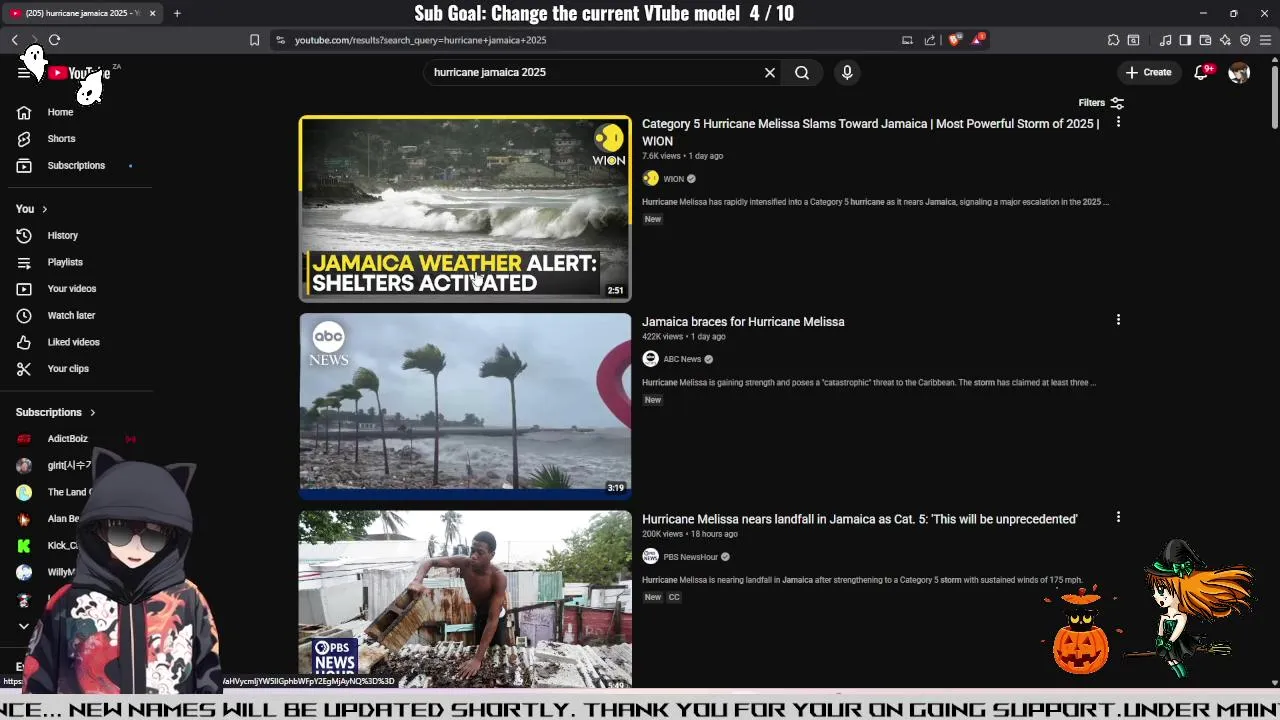Play the ABC News palm trees thumbnail

pyautogui.click(x=465, y=406)
